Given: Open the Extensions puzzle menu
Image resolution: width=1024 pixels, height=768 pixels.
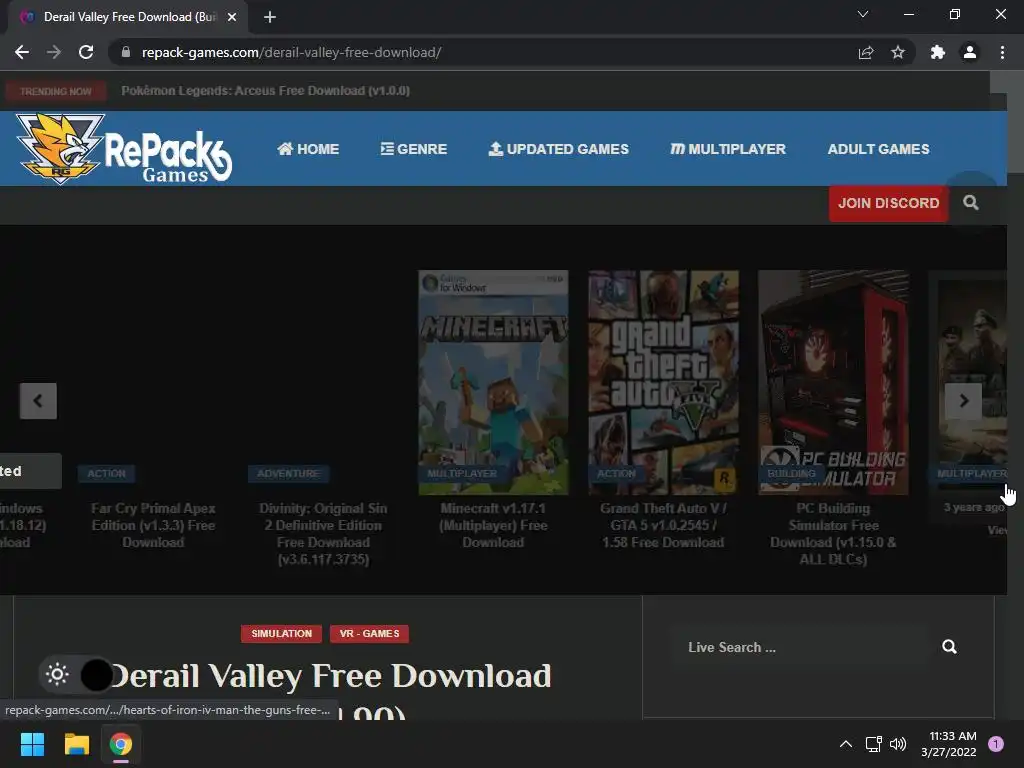Looking at the screenshot, I should click(938, 52).
